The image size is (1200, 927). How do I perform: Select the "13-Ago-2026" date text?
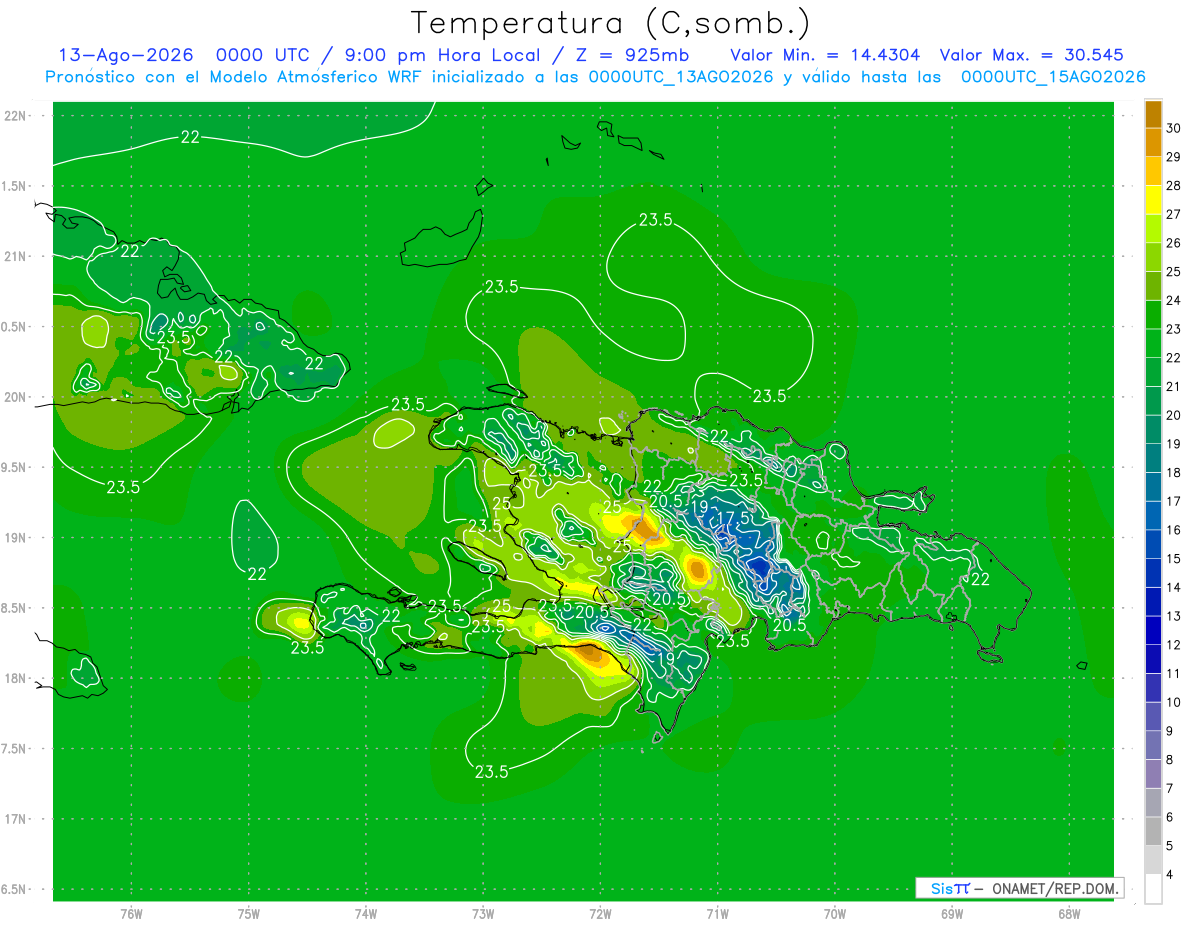127,55
